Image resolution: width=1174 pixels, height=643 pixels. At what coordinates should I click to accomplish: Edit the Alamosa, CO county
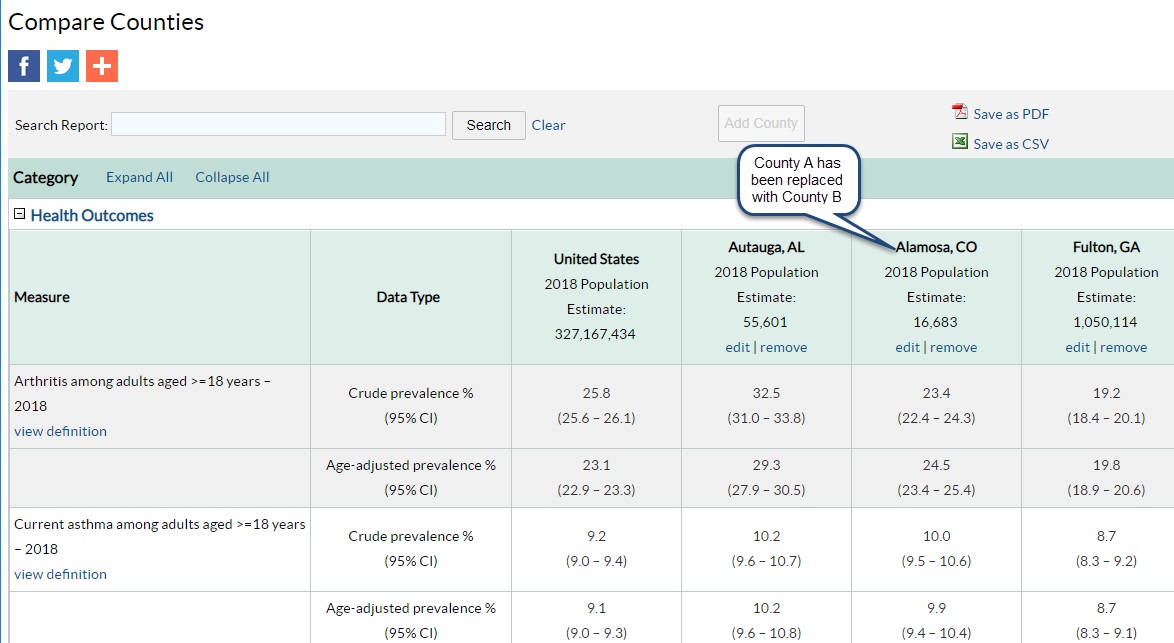tap(907, 347)
